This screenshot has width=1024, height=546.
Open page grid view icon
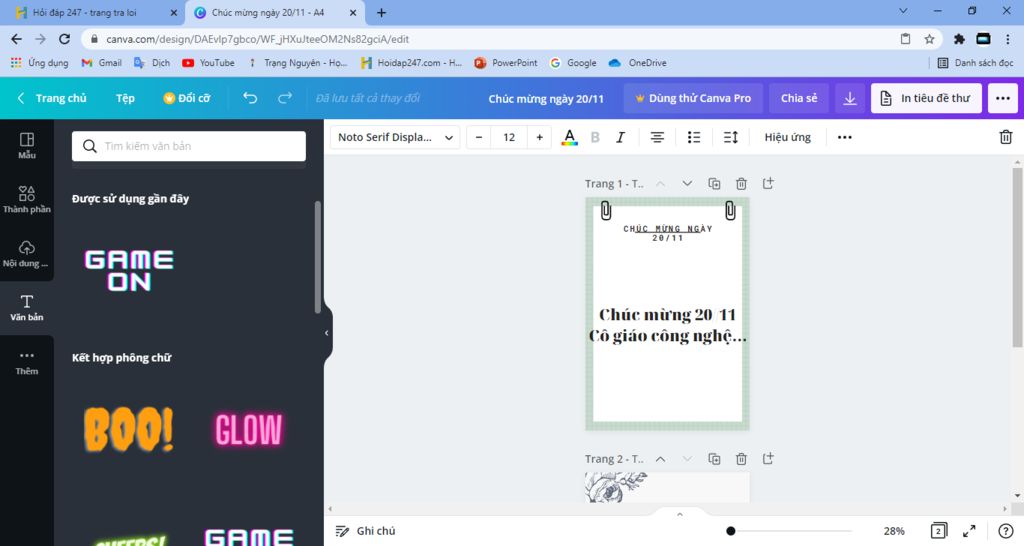pyautogui.click(x=938, y=531)
